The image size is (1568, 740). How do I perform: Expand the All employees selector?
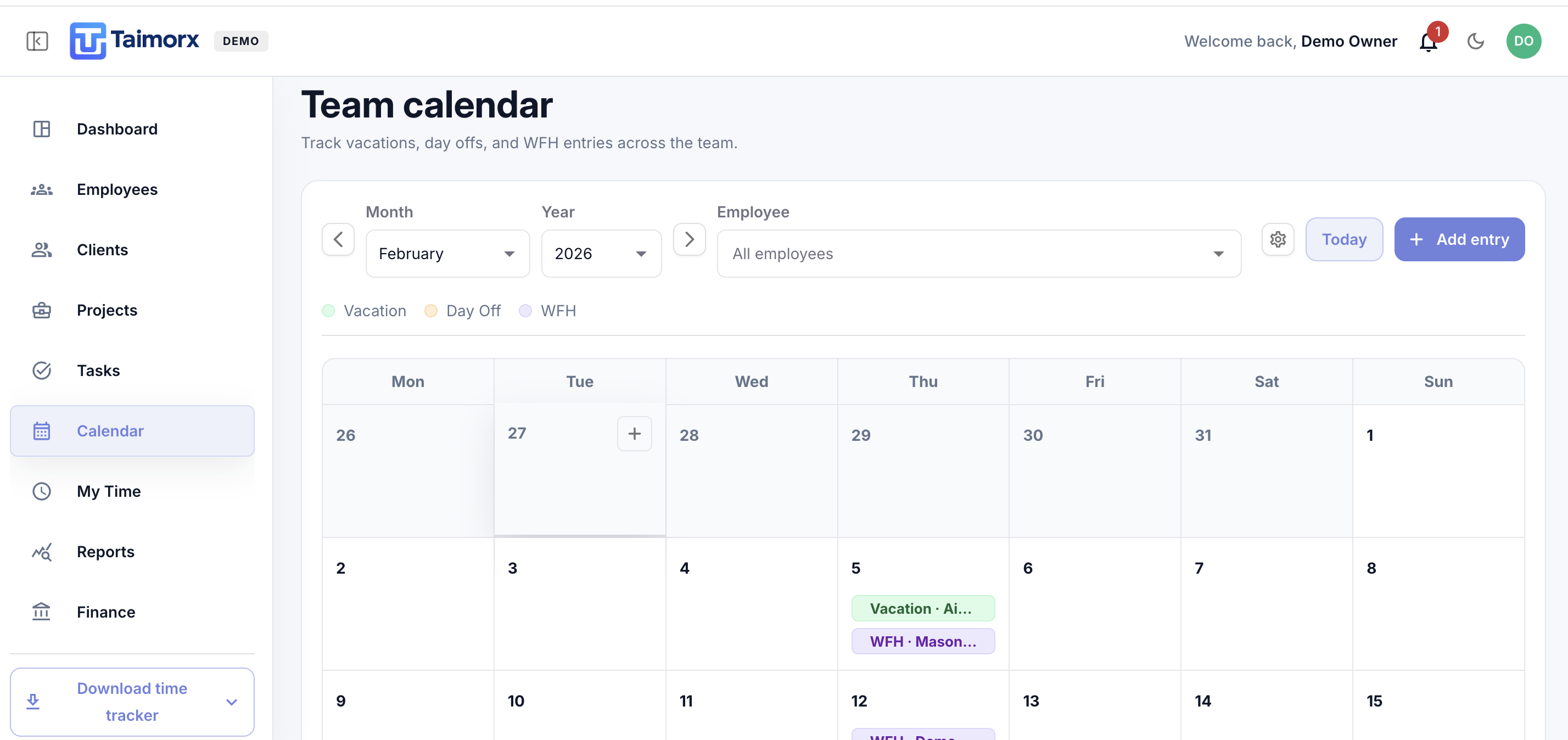click(x=978, y=253)
